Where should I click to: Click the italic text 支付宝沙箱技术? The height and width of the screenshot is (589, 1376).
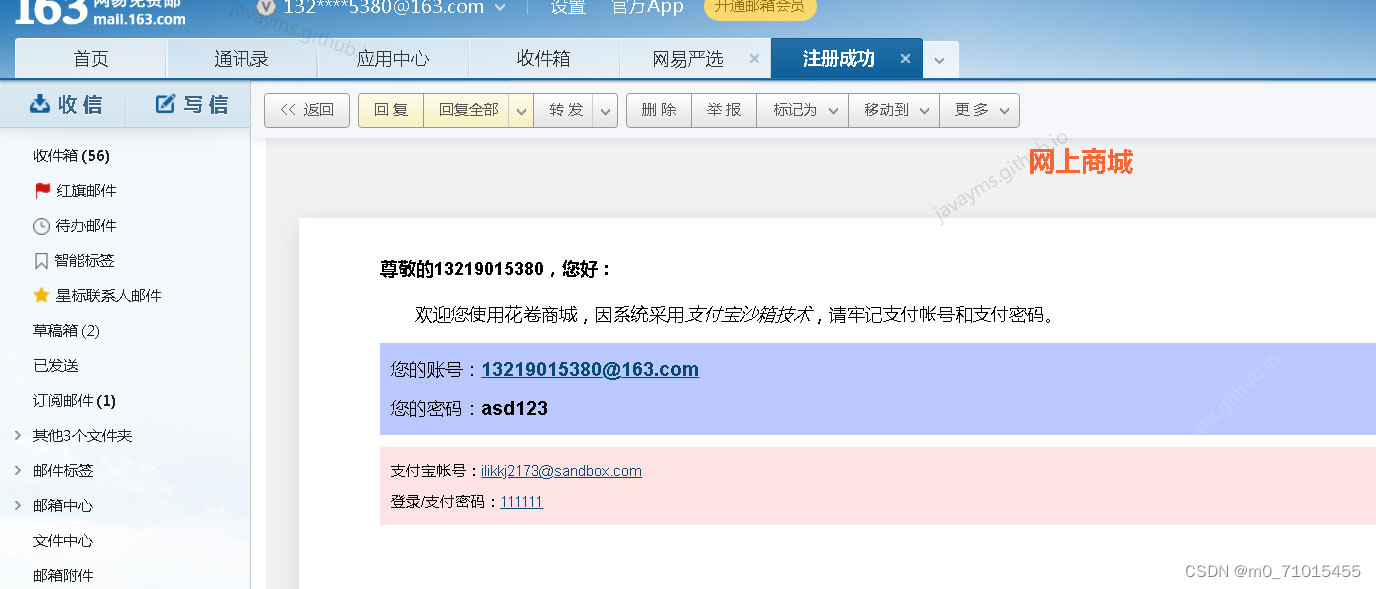[749, 315]
